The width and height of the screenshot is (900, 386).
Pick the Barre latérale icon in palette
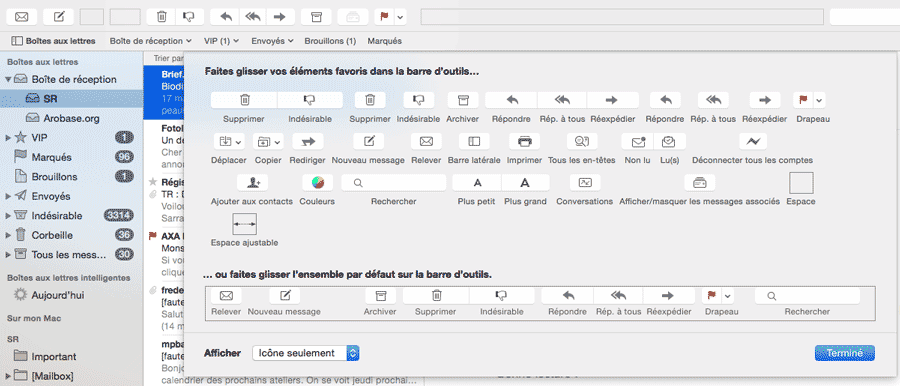pyautogui.click(x=474, y=141)
